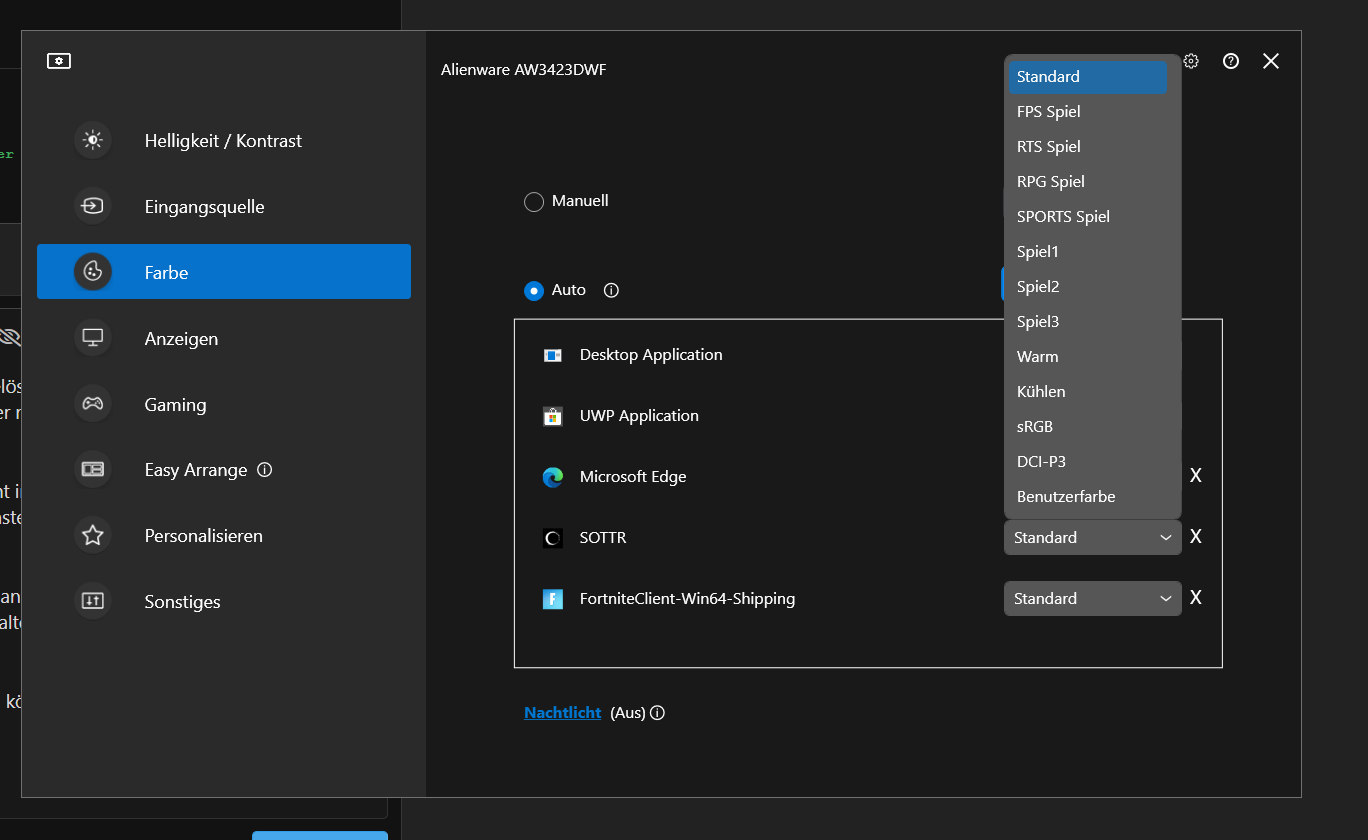Click the (Aus) status text
The height and width of the screenshot is (840, 1368).
[628, 713]
